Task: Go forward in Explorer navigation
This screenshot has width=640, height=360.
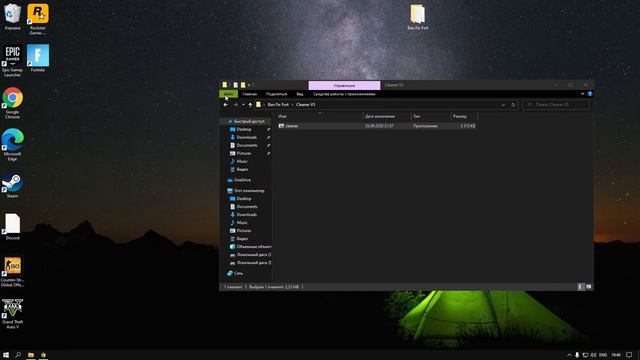Action: (x=236, y=105)
